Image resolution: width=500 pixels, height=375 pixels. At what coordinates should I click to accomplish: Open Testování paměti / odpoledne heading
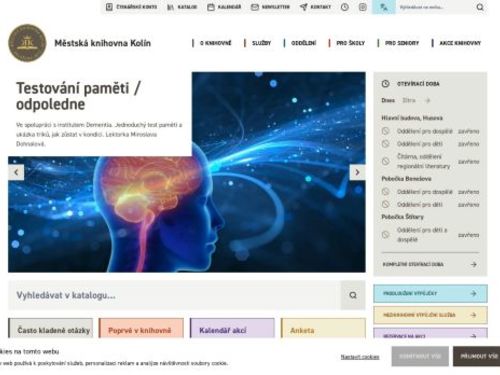78,96
